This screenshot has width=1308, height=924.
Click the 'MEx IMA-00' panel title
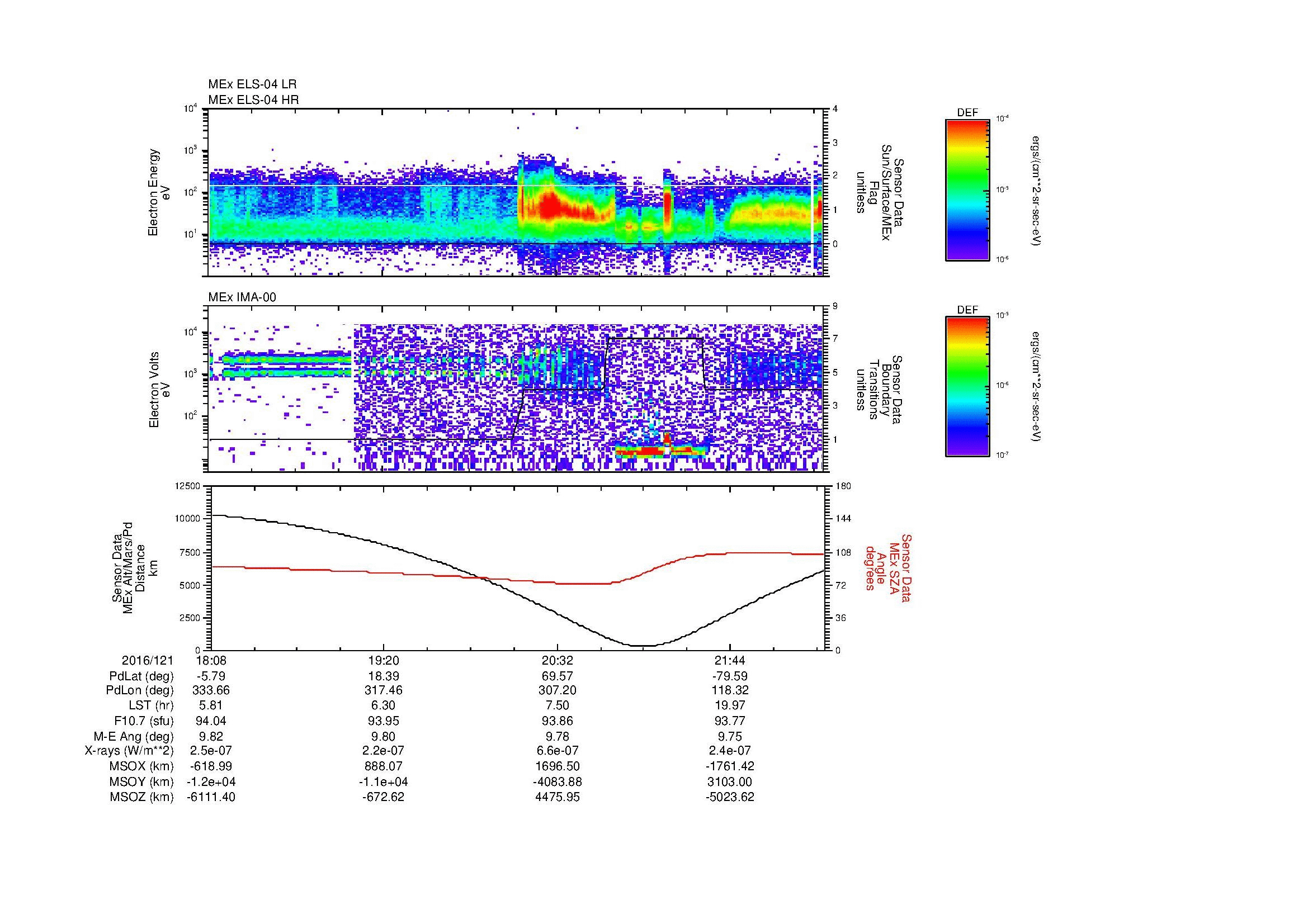[242, 297]
